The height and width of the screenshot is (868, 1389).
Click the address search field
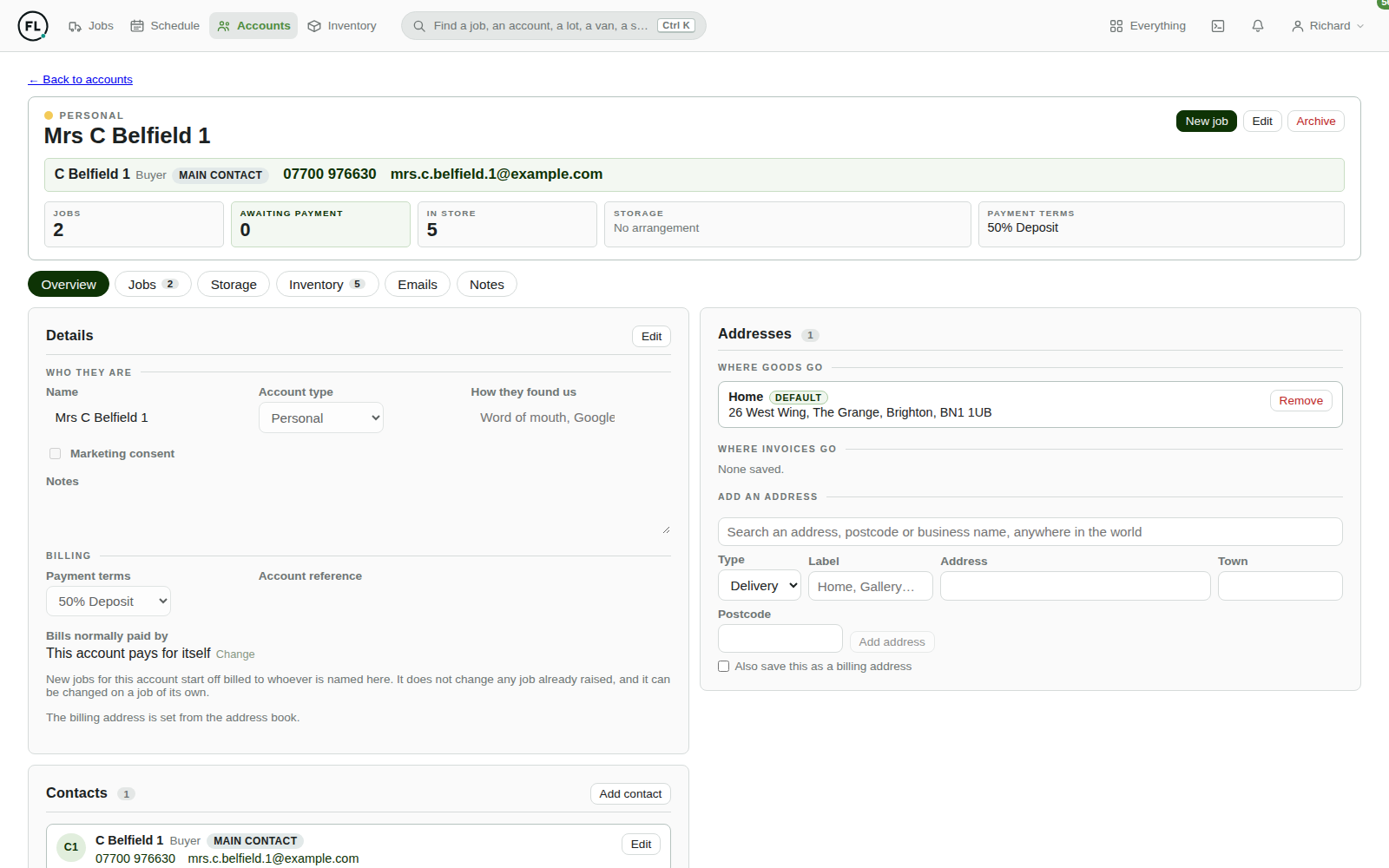(x=1030, y=532)
